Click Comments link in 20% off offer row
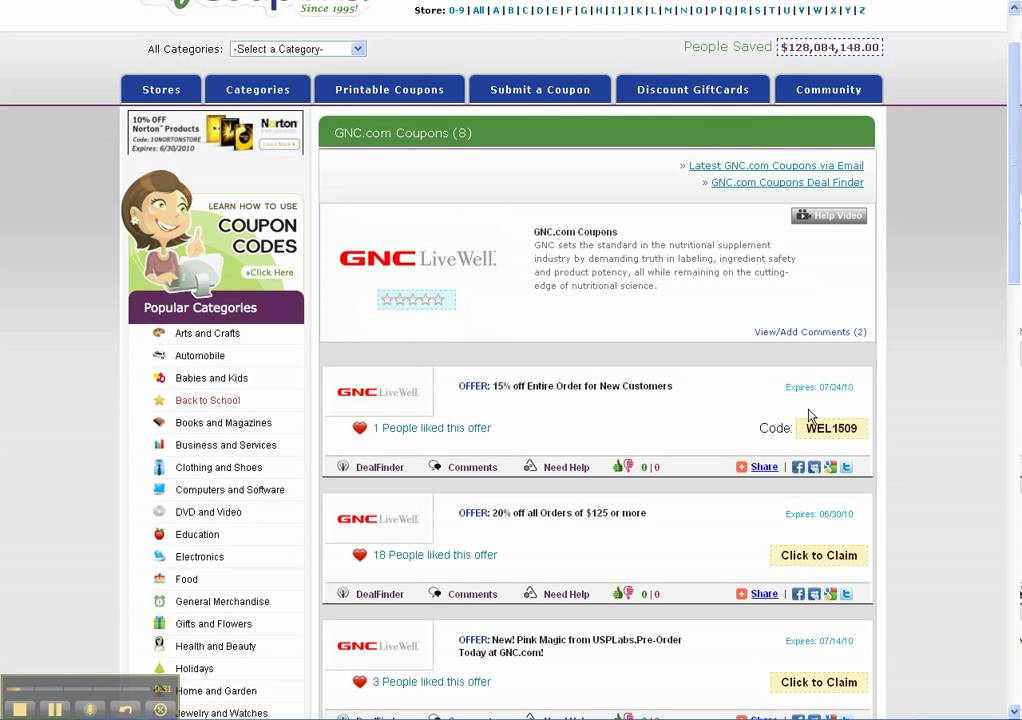 (473, 594)
